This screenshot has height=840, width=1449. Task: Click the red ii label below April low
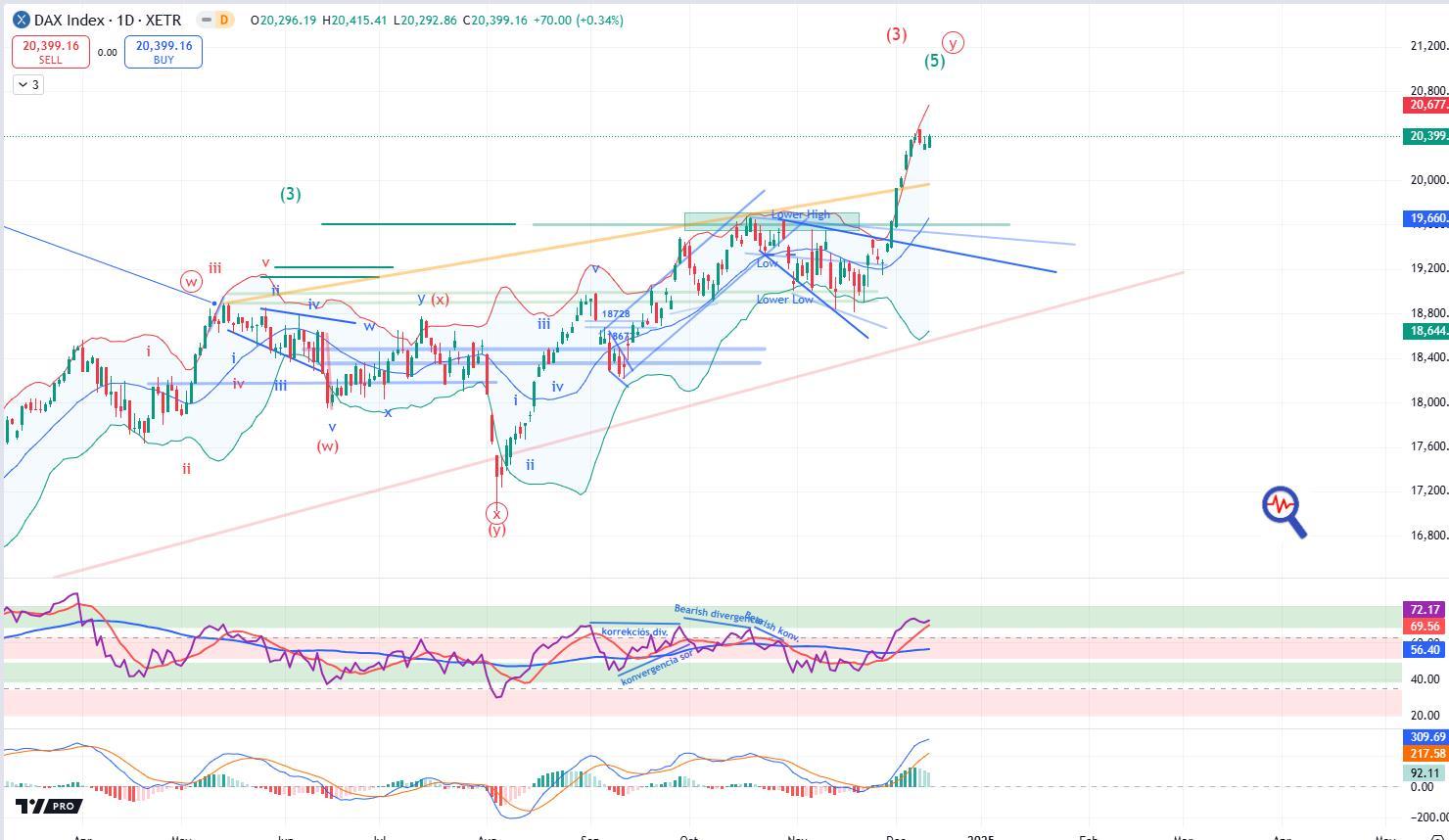tap(186, 469)
